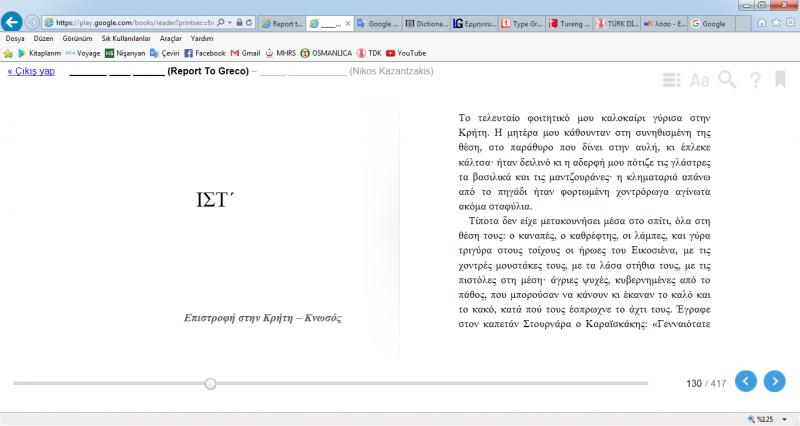Open the Araçlar menu
Viewport: 800px width, 426px height.
click(x=170, y=39)
